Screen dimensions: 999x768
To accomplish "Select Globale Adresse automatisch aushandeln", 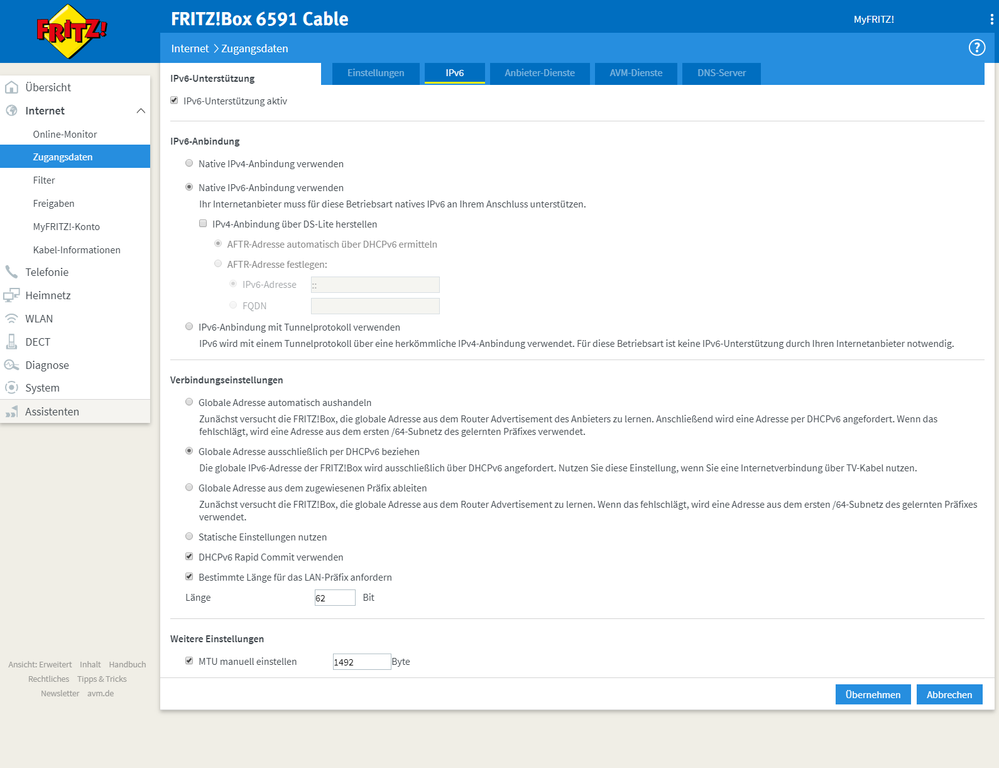I will 189,402.
